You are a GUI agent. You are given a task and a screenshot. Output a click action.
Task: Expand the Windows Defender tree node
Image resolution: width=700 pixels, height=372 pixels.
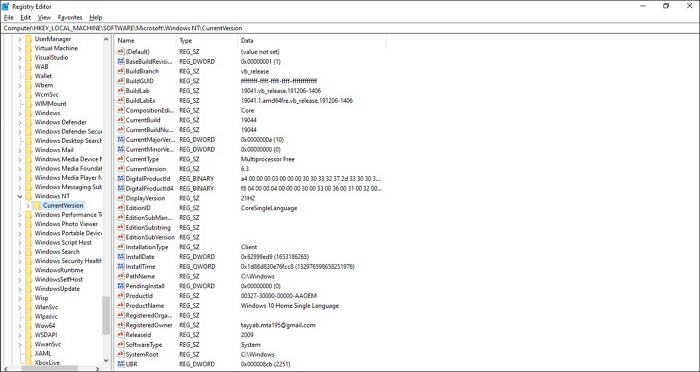point(20,122)
